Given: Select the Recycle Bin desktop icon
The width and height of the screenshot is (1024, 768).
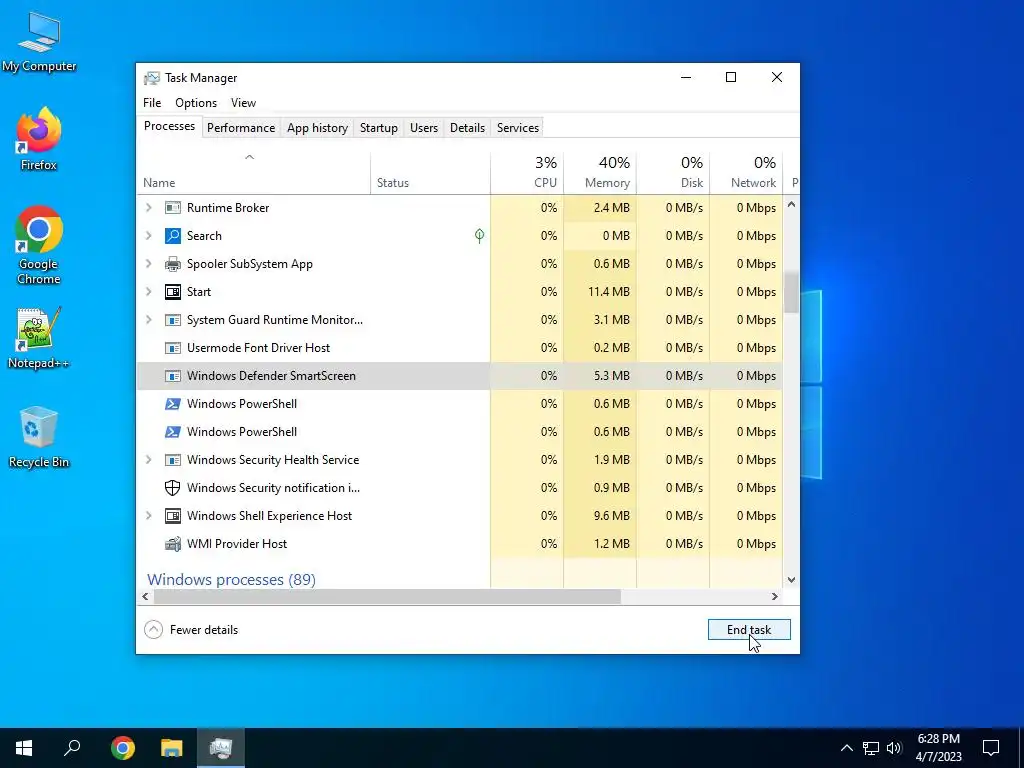Looking at the screenshot, I should point(39,437).
